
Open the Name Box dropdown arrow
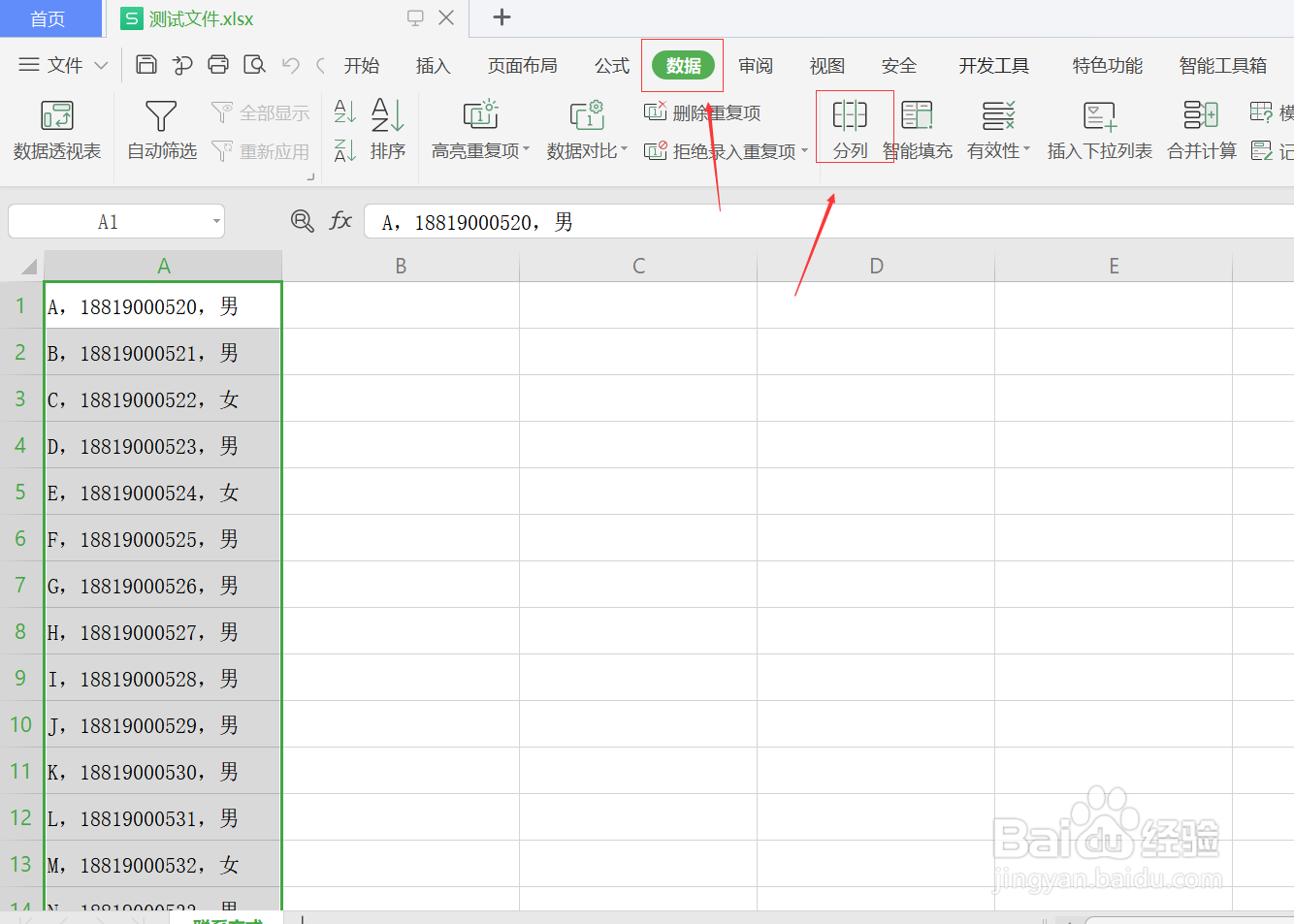(x=216, y=222)
